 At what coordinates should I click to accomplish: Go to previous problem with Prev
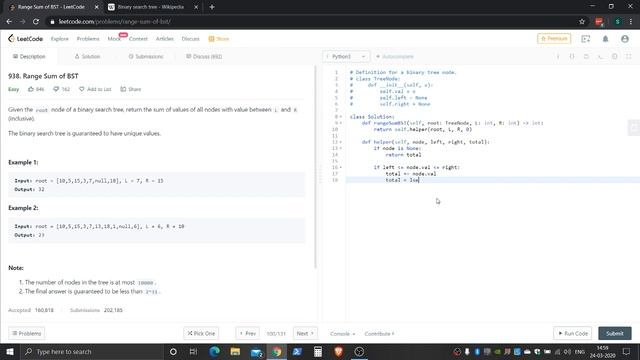pyautogui.click(x=247, y=333)
